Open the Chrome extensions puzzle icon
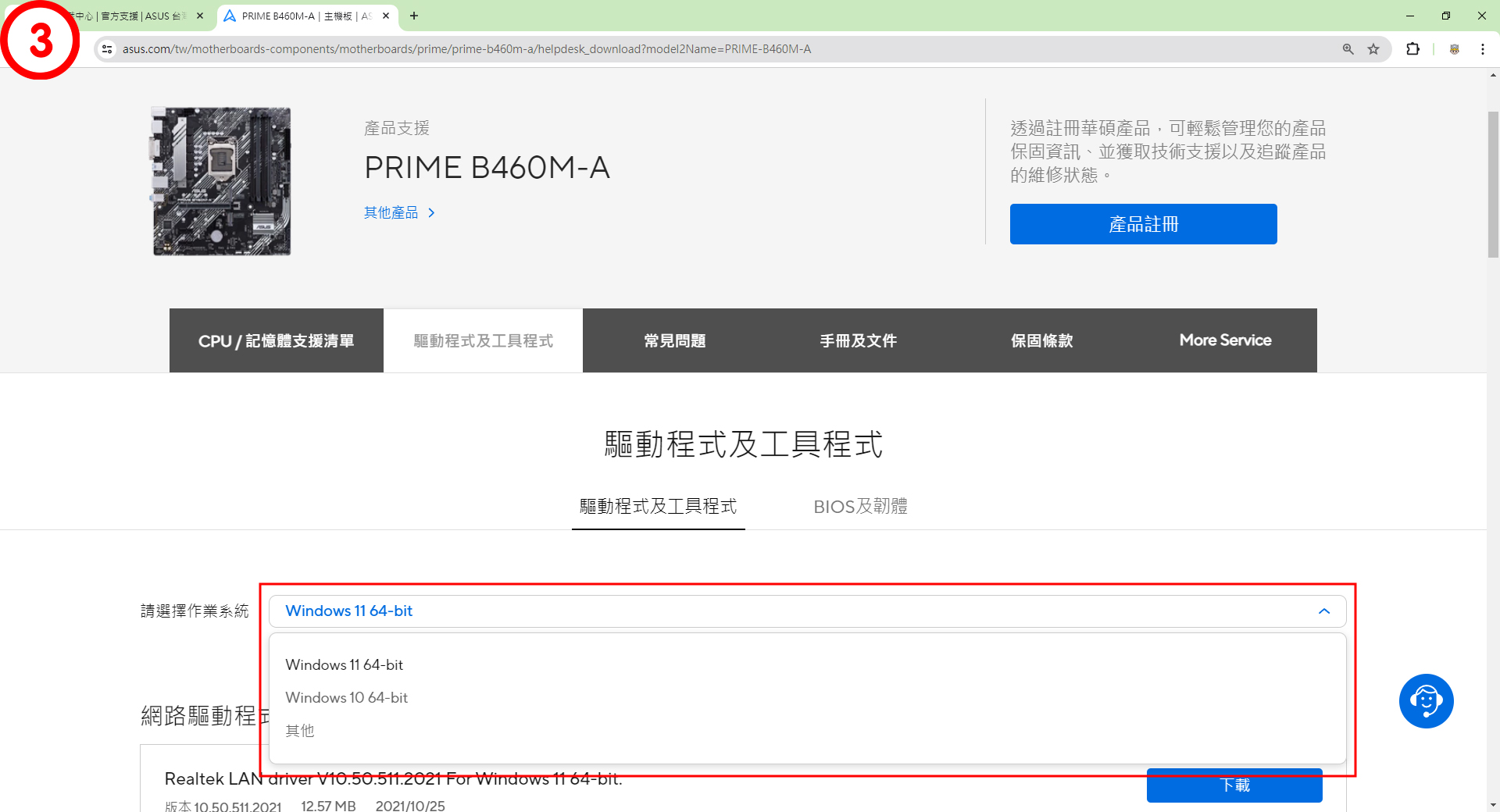Screen dimensions: 1500x812 pyautogui.click(x=1412, y=49)
